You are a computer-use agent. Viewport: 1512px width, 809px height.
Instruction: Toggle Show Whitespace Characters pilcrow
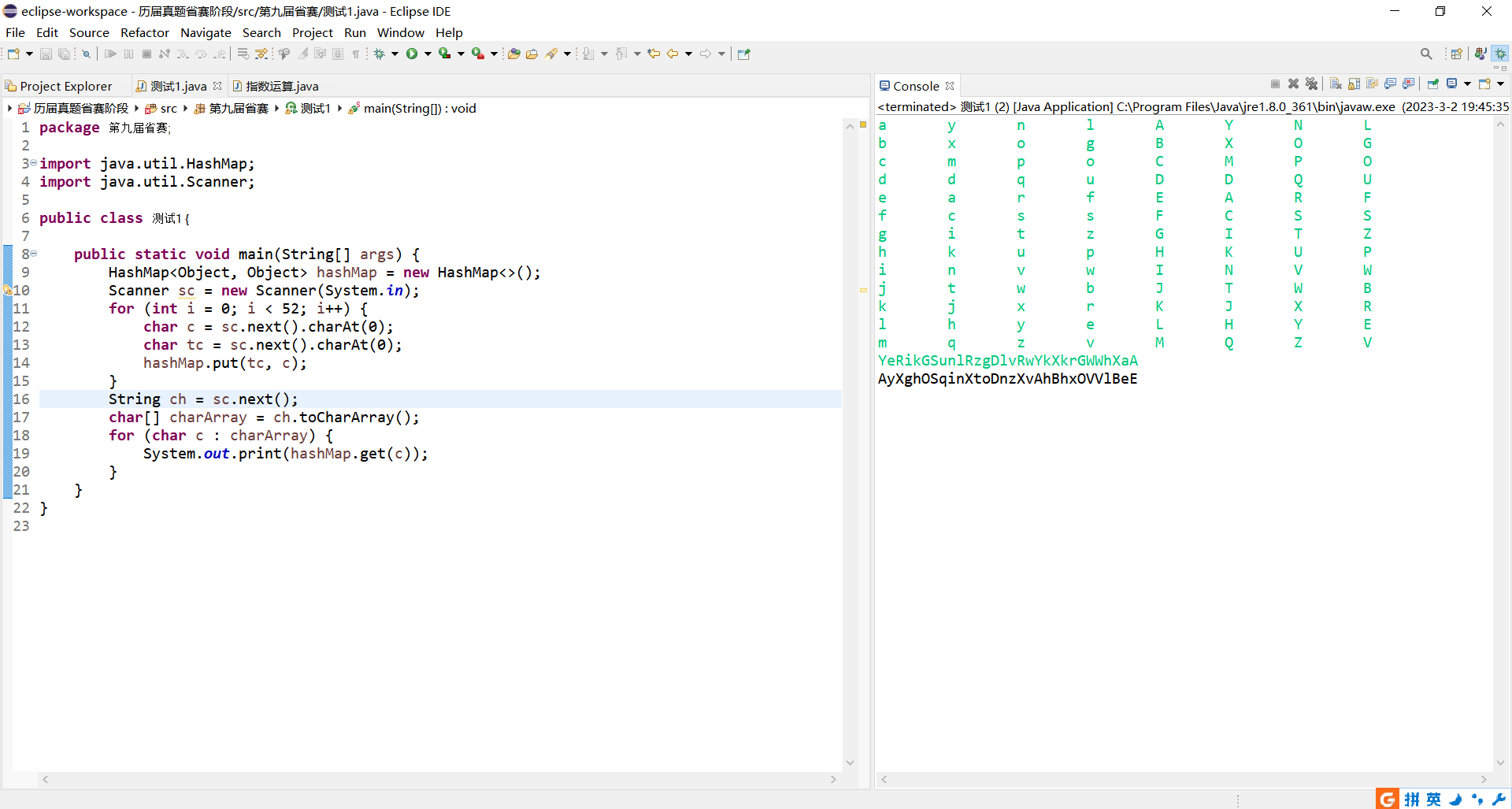[355, 54]
